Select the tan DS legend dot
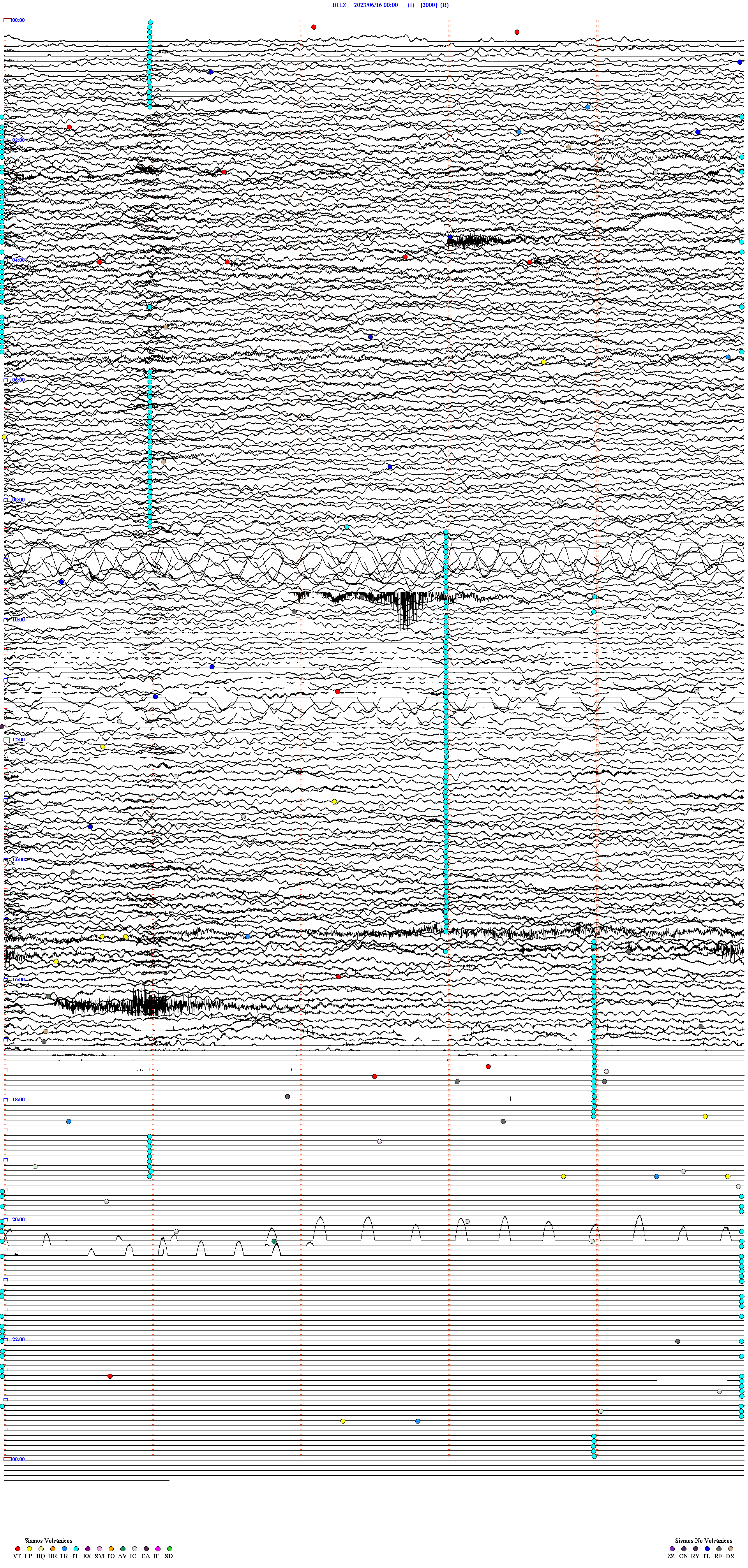The height and width of the screenshot is (1568, 748). tap(731, 1549)
